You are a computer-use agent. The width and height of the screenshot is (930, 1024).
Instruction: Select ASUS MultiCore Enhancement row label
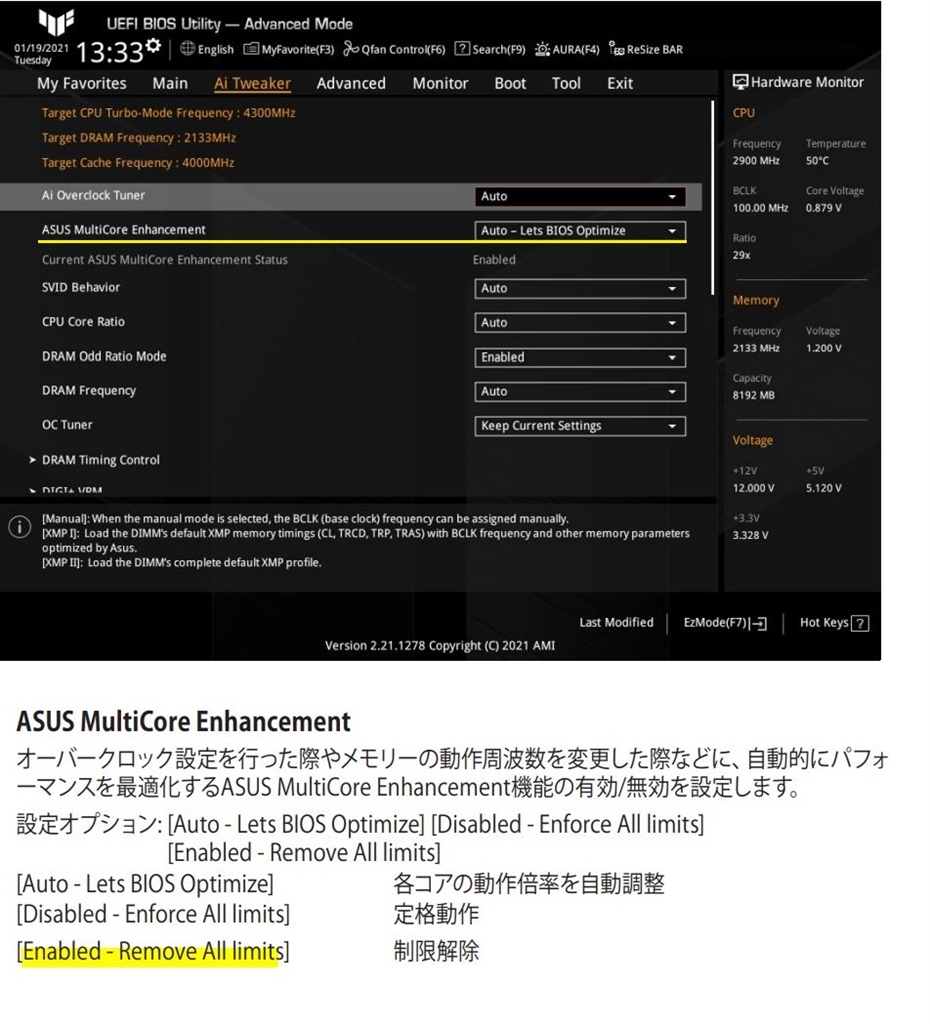pos(123,230)
